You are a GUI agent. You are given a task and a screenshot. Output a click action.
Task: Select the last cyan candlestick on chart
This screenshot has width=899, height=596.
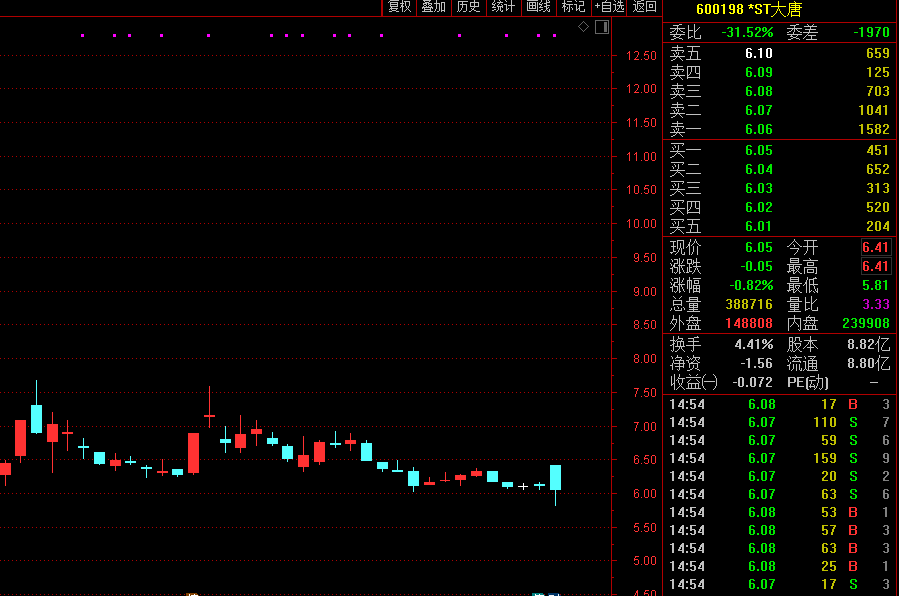point(555,477)
